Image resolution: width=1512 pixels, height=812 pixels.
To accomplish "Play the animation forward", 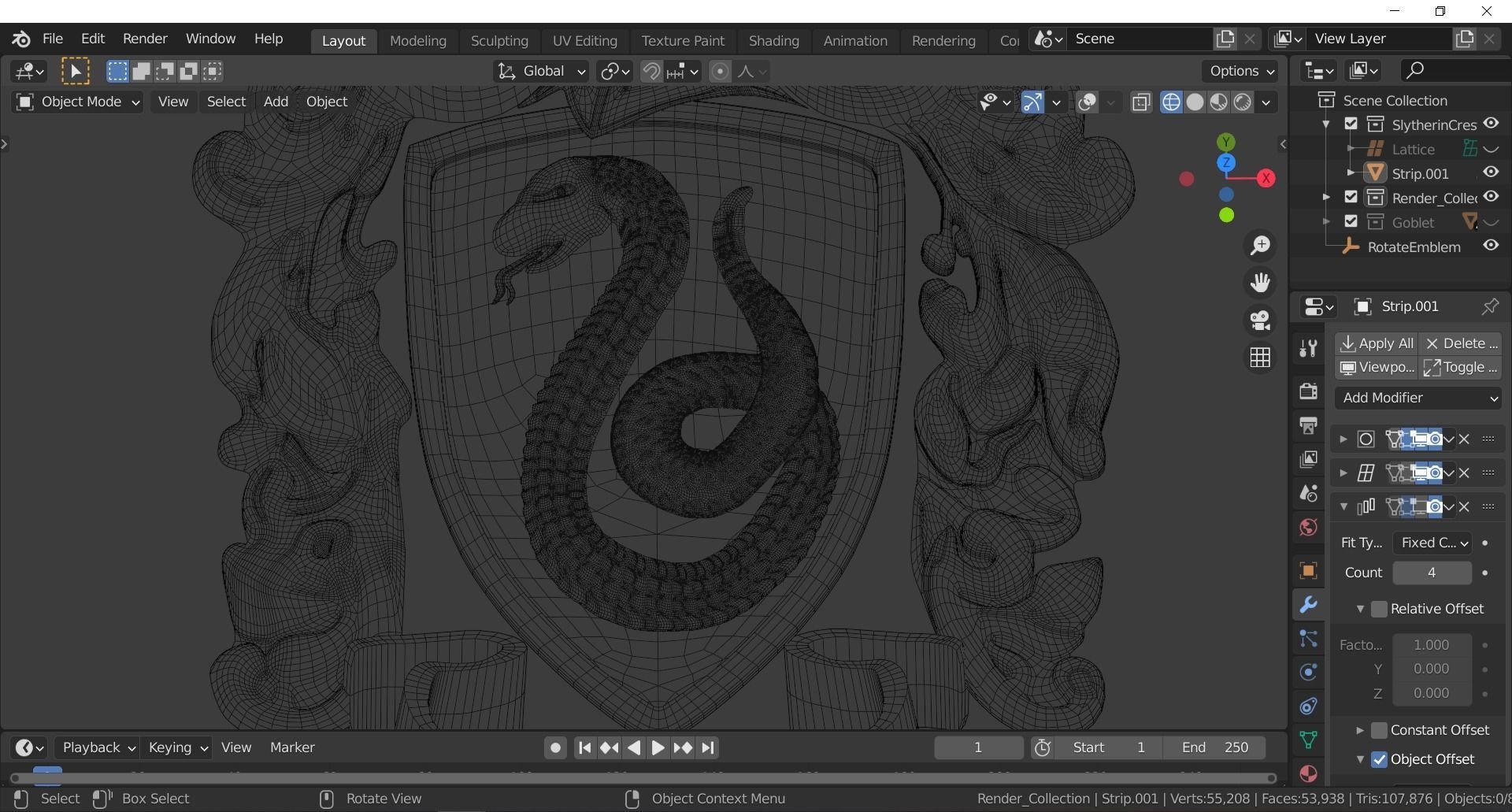I will 658,748.
